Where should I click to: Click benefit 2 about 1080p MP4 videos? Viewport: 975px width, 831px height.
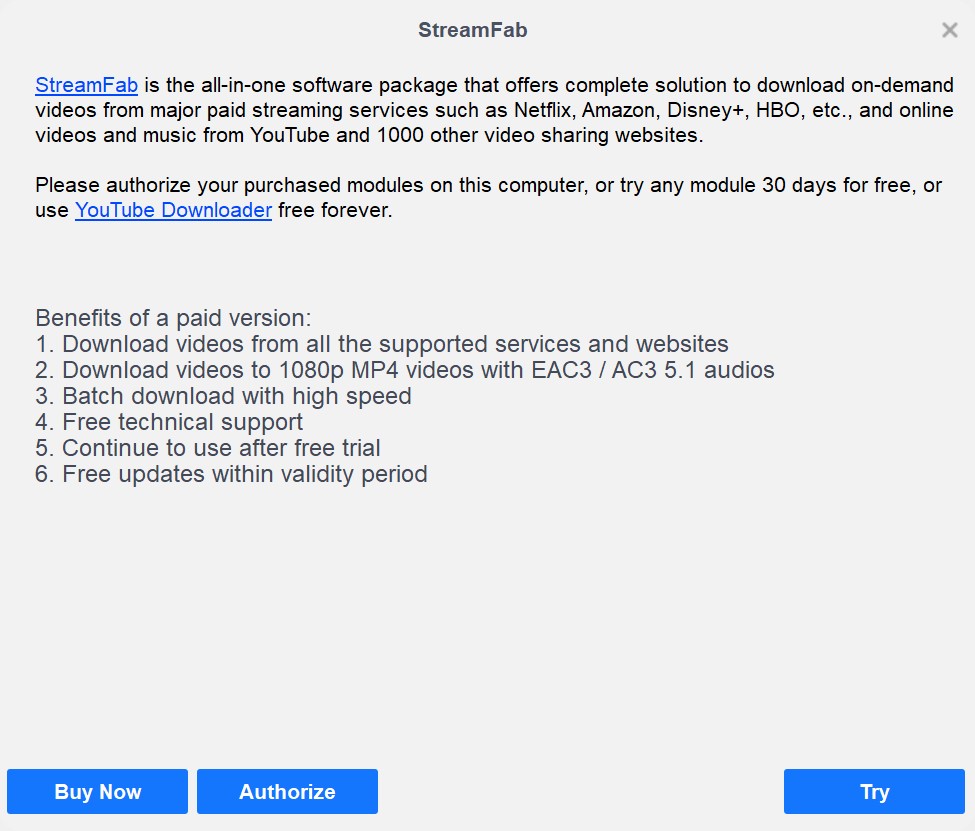point(405,370)
